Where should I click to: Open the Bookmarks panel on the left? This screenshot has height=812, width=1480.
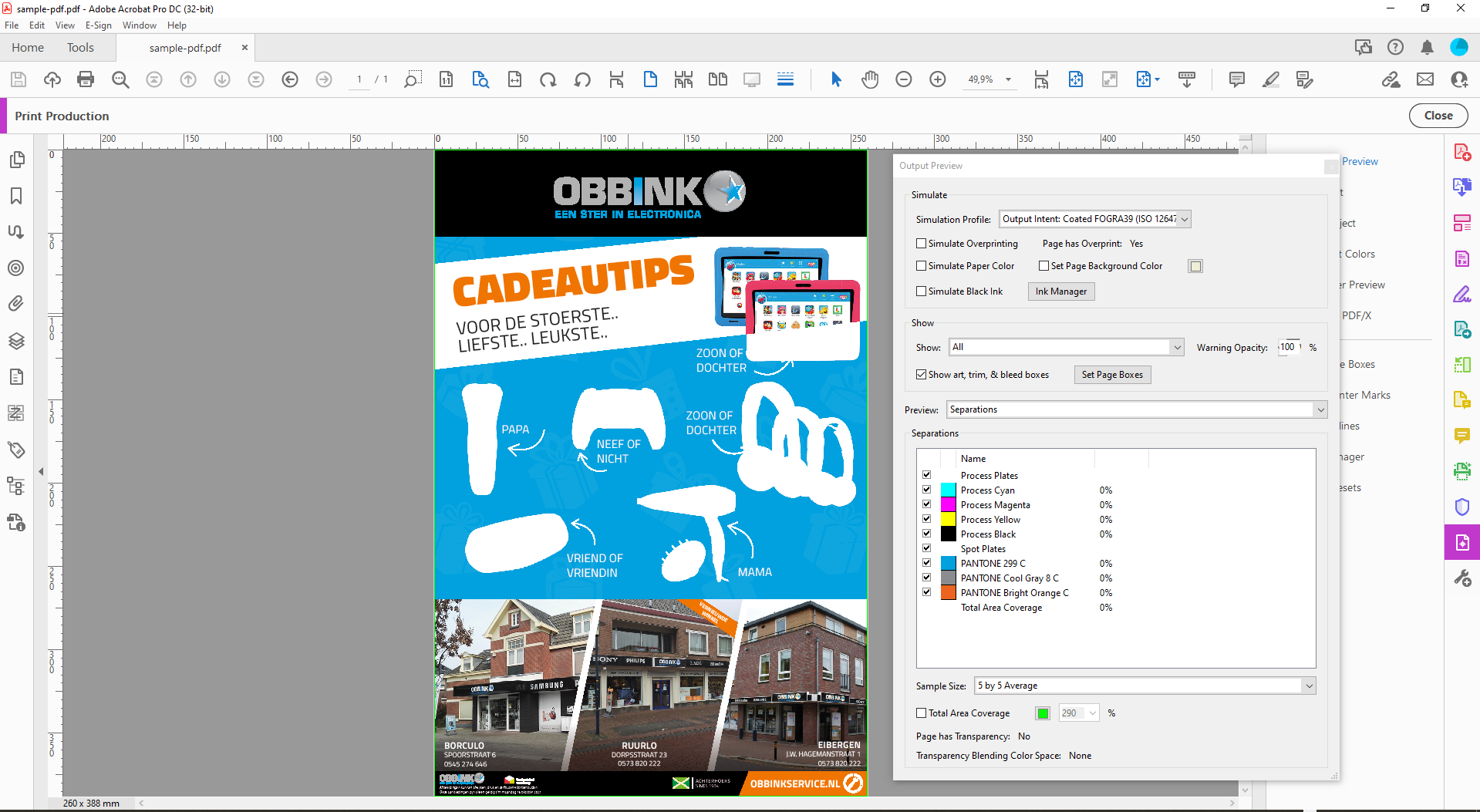point(16,197)
